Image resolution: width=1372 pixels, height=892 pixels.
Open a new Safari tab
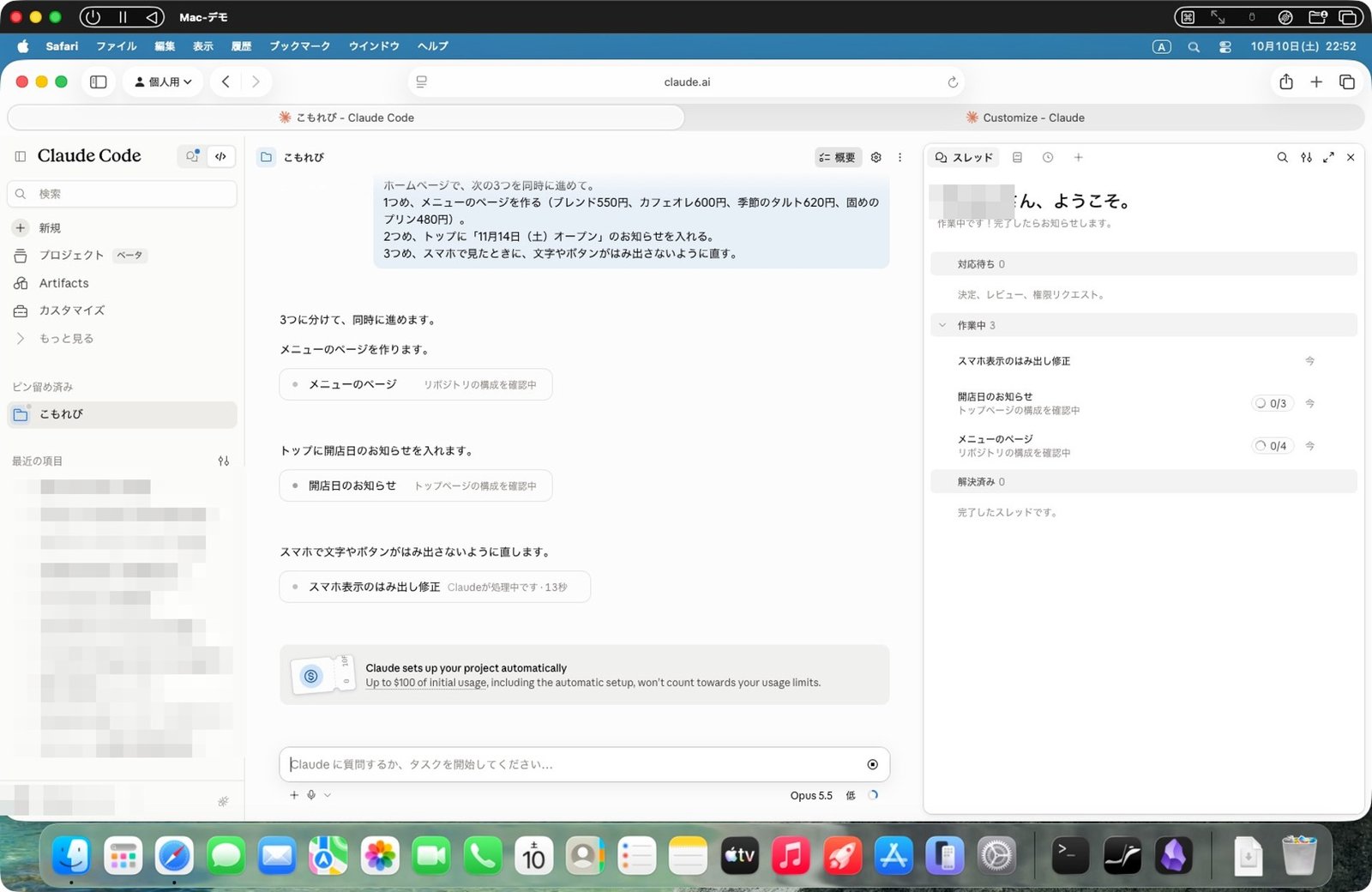(x=1316, y=82)
